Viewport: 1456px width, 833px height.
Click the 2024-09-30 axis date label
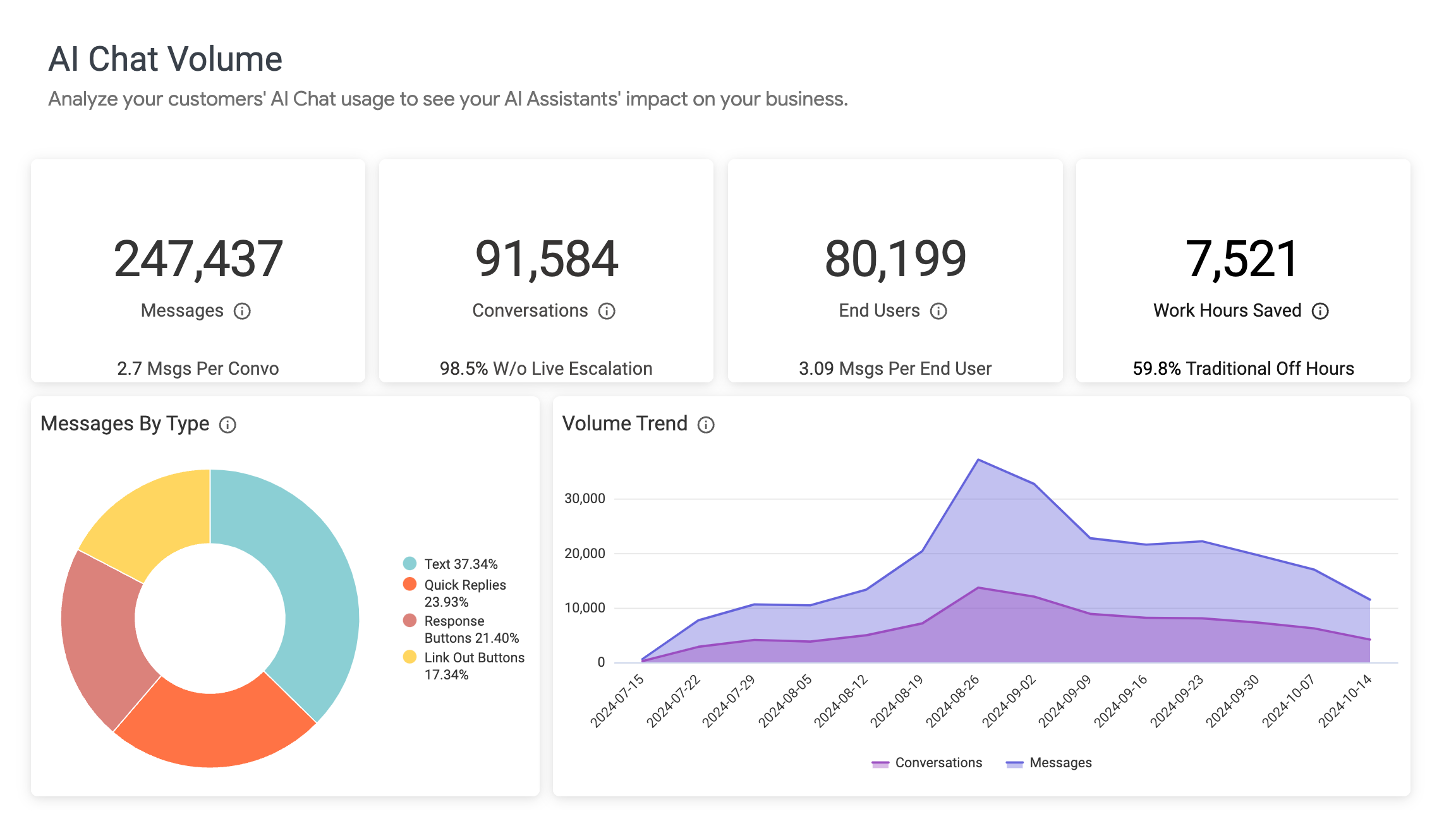[x=1233, y=700]
